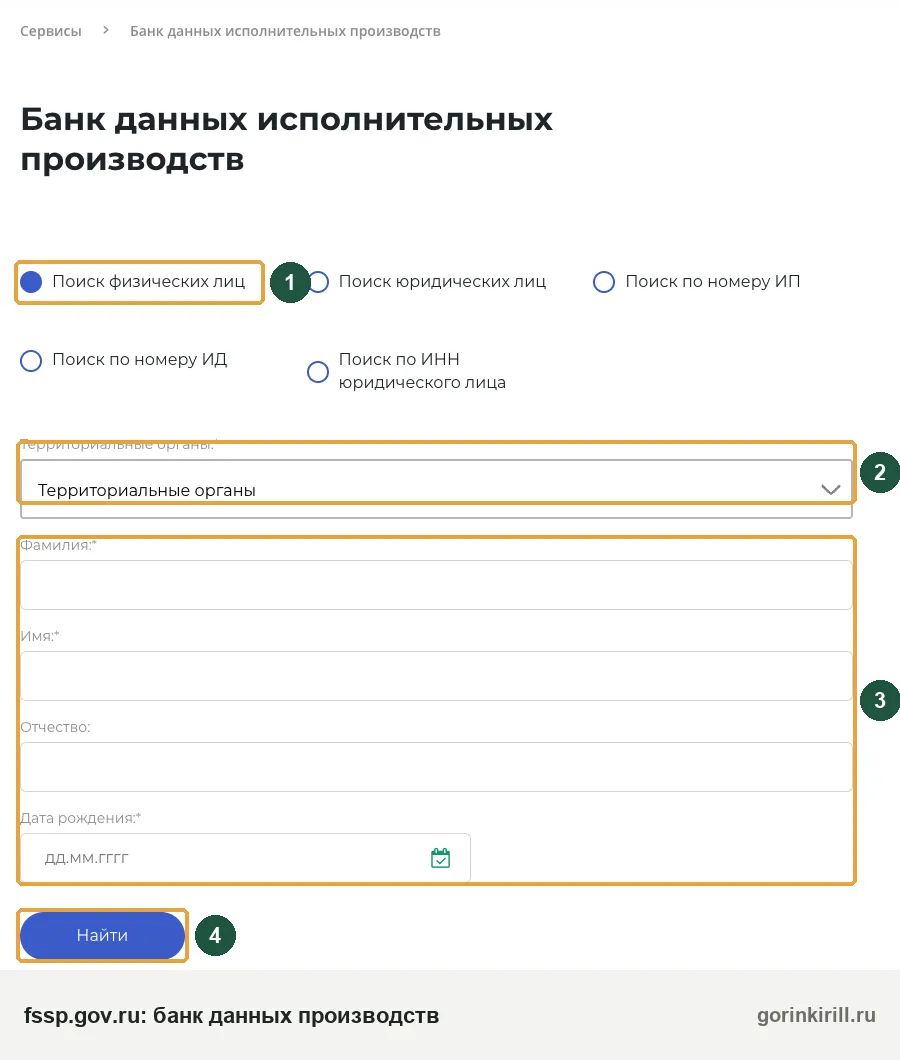Choose Поиск по номеру ИП radio
Viewport: 900px width, 1060px height.
tap(604, 282)
